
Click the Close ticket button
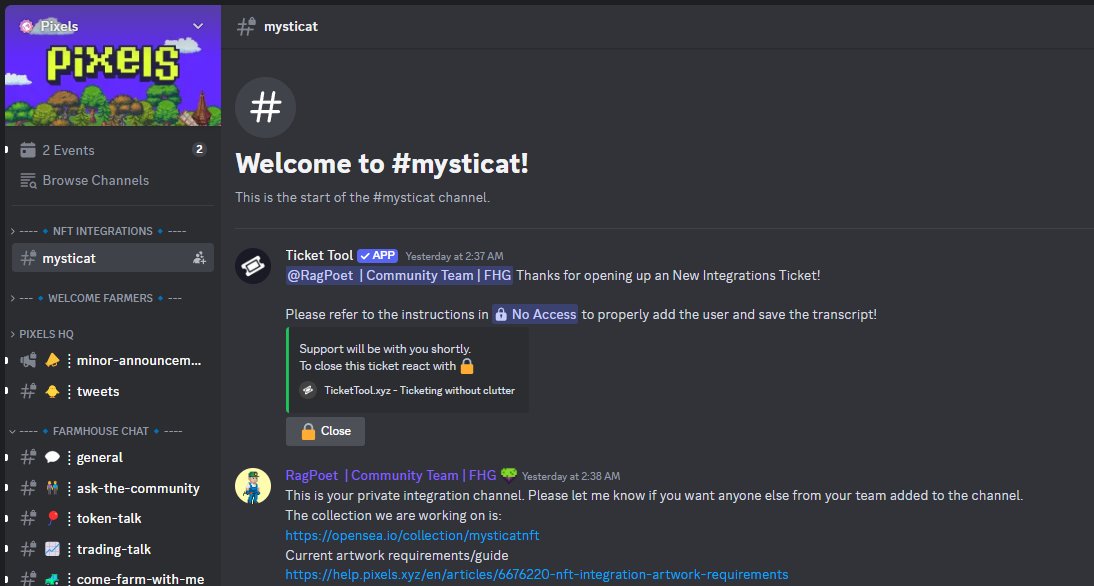pyautogui.click(x=325, y=431)
